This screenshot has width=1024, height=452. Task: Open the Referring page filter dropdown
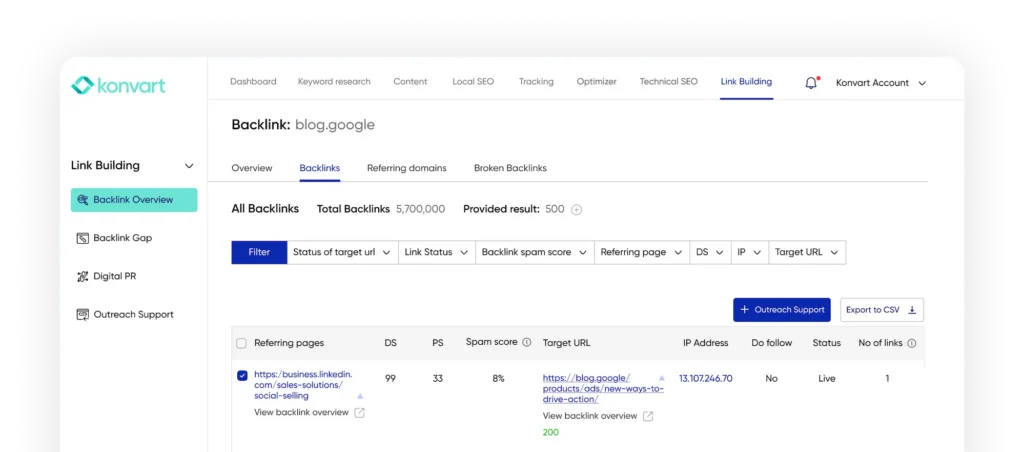point(642,252)
